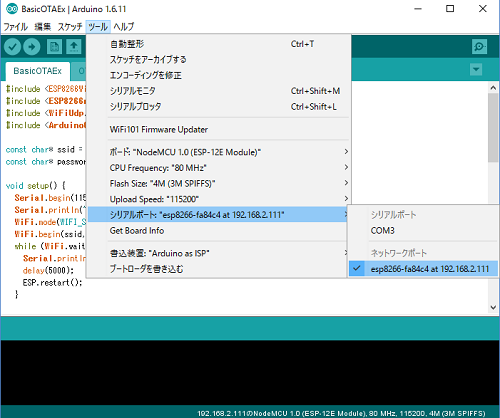This screenshot has width=500, height=418.
Task: Click the Open sketch up-arrow icon
Action: 74,47
